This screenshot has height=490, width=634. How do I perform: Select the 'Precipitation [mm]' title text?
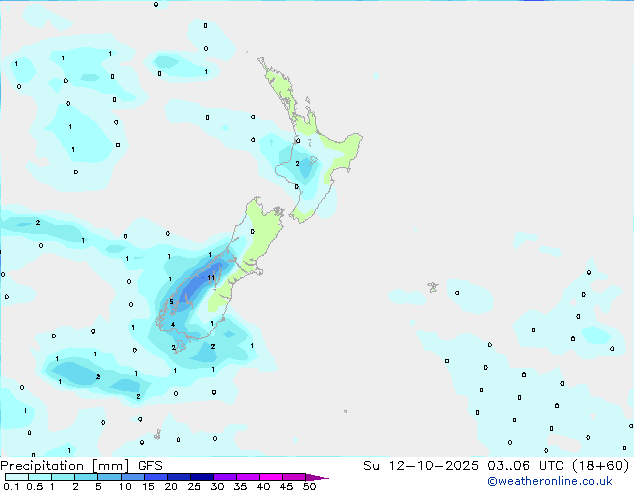[x=64, y=466]
